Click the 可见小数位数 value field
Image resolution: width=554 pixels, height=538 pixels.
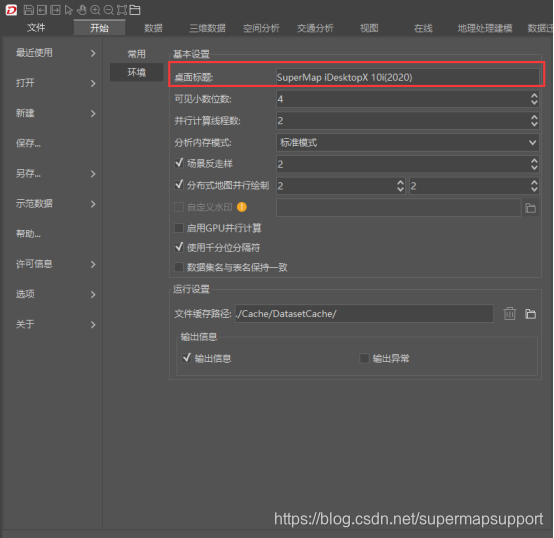[403, 99]
